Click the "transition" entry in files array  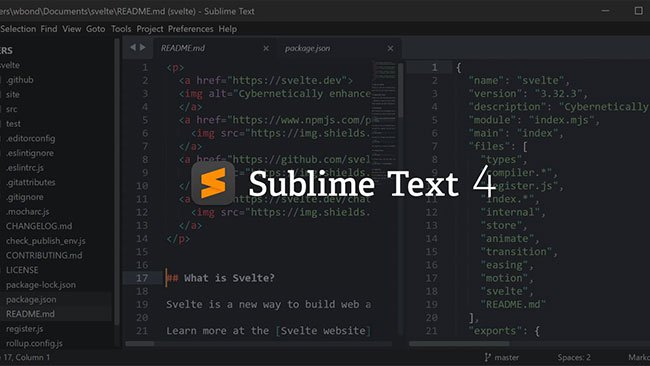pos(517,252)
